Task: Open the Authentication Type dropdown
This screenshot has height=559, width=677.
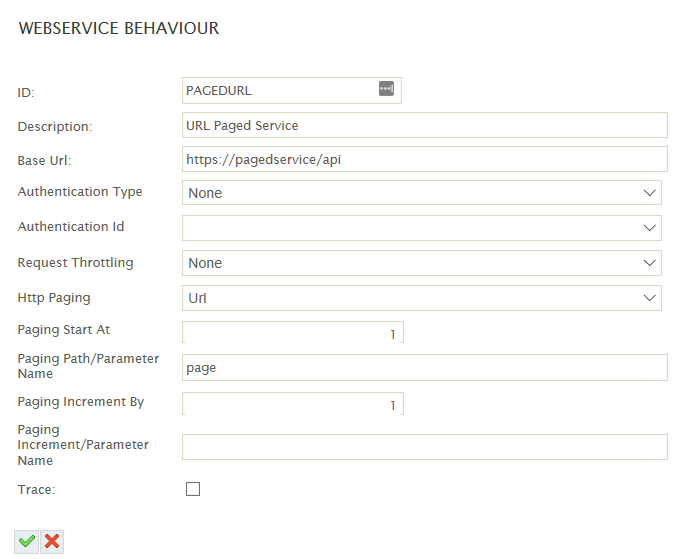Action: (422, 193)
